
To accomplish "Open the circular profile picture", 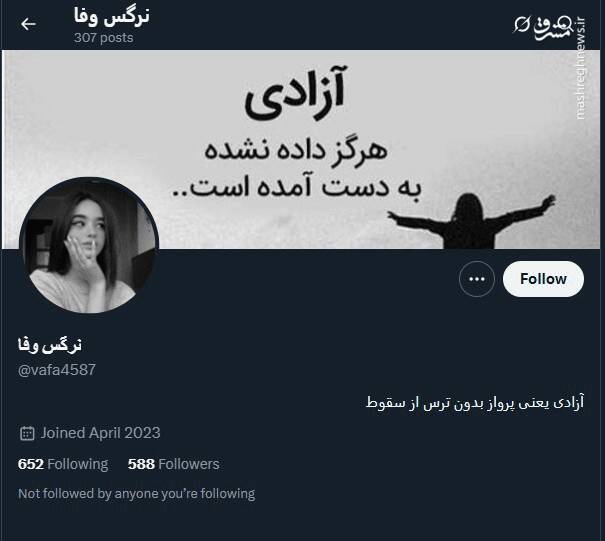I will (x=89, y=245).
